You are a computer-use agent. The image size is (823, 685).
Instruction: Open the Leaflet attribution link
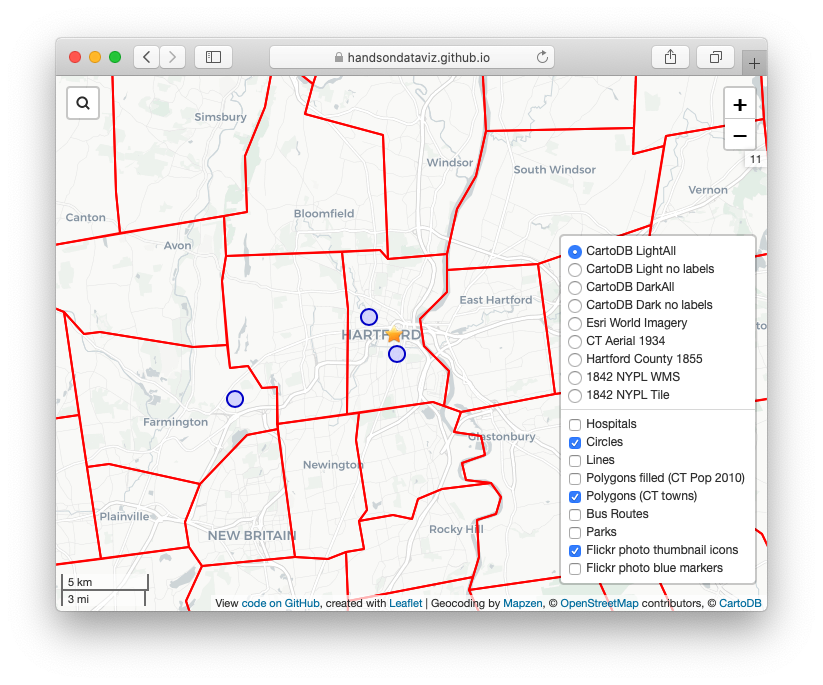(x=405, y=603)
